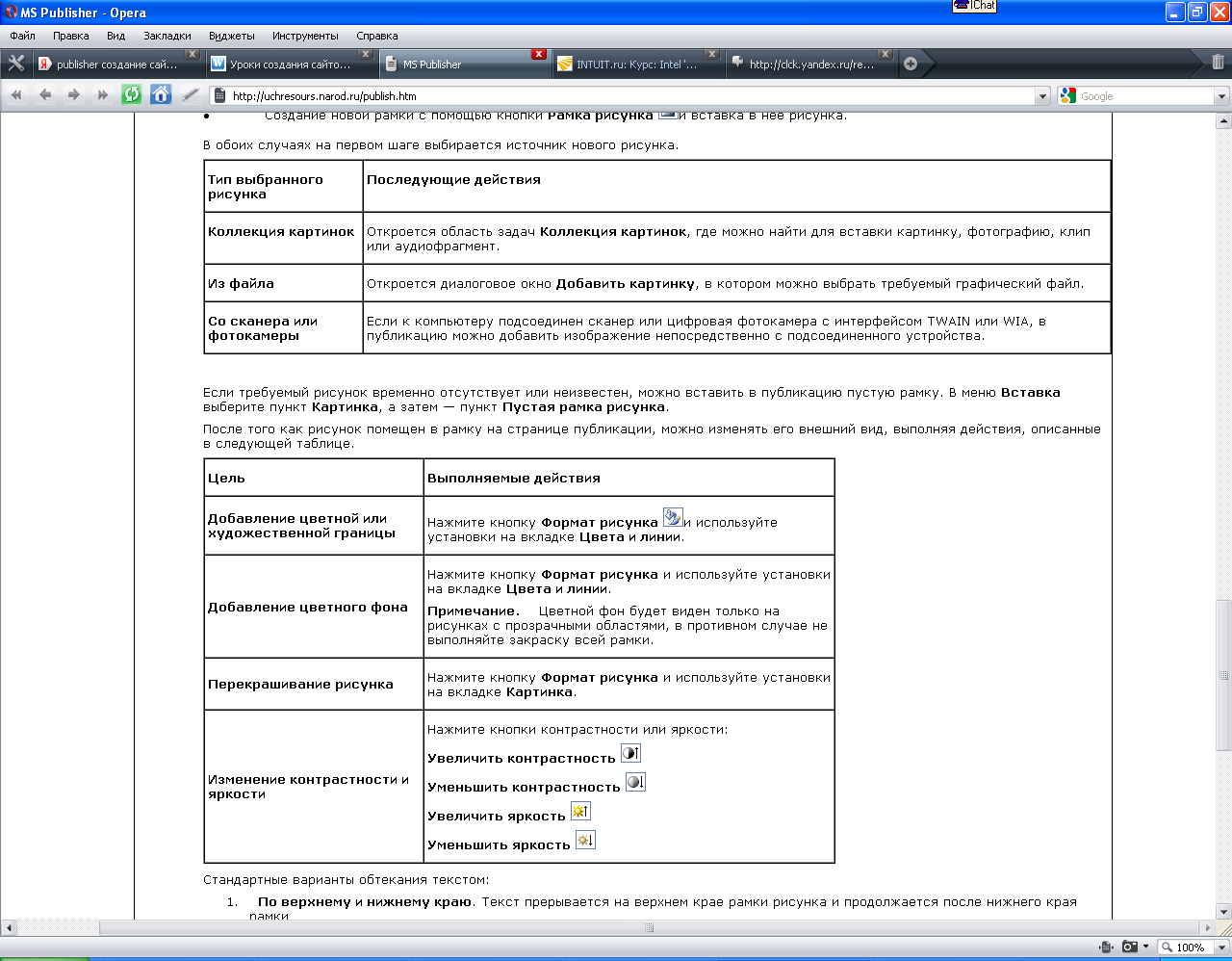Viewport: 1232px width, 961px height.
Task: Open the Виджеты menu
Action: tap(231, 36)
